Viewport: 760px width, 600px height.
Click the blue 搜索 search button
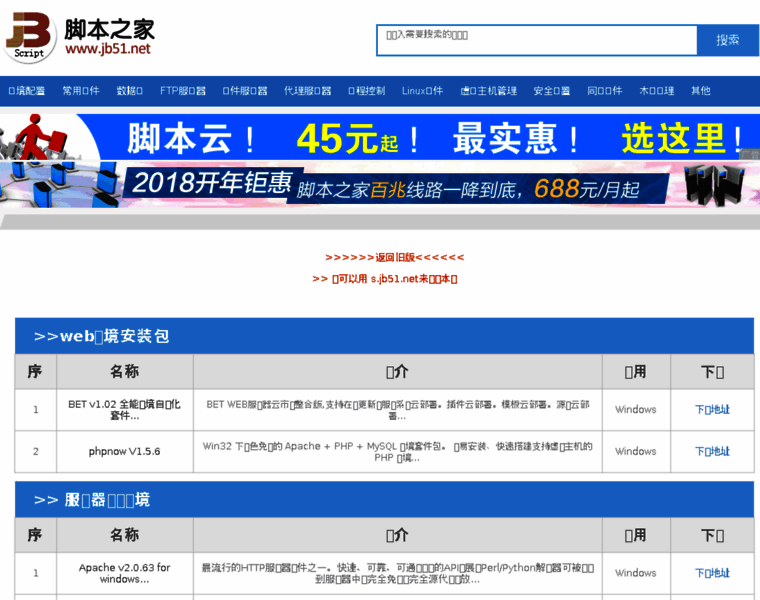[x=728, y=40]
